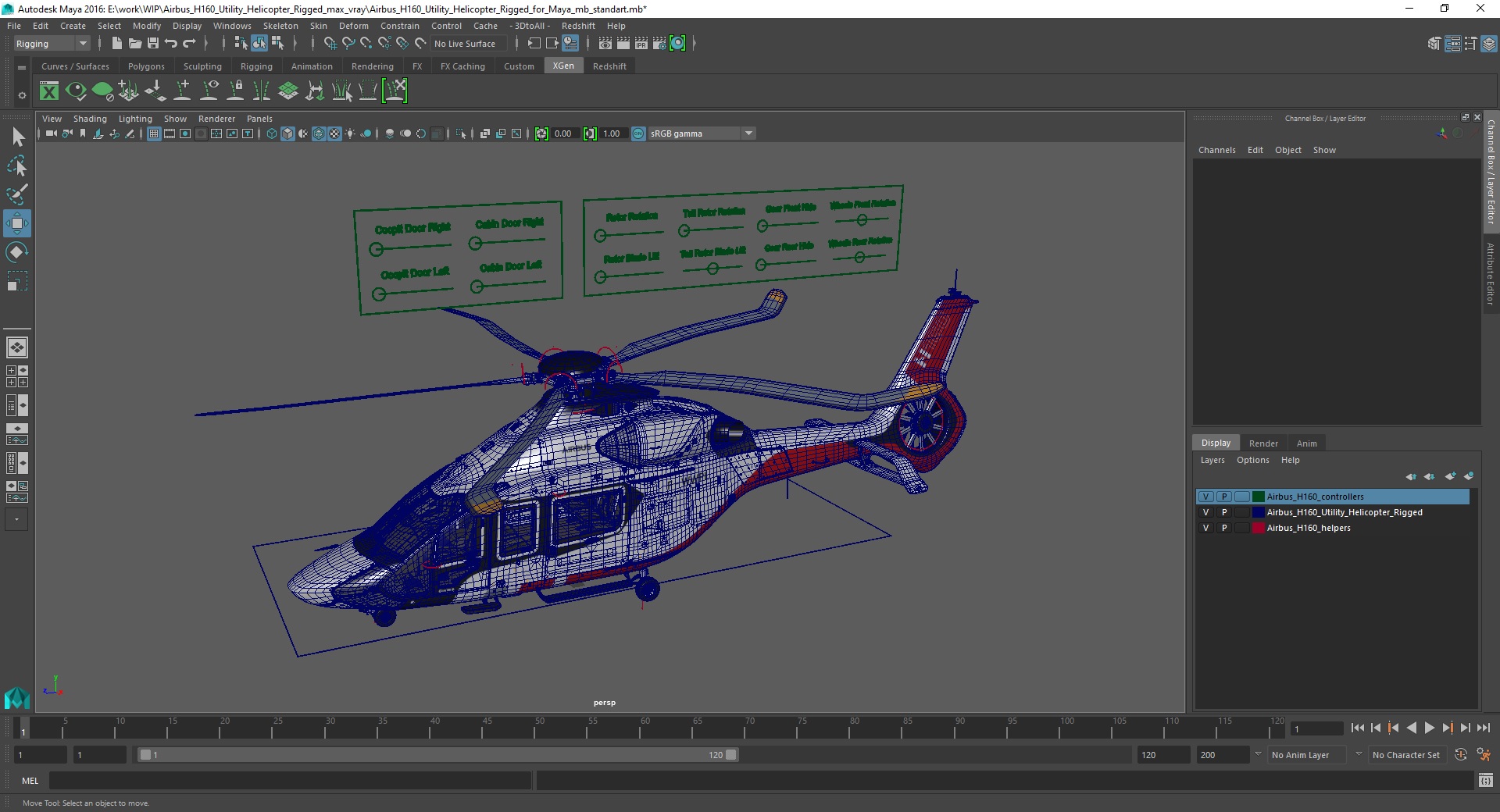Toggle playback P for Airbus_H160_helpers layer
The height and width of the screenshot is (812, 1500).
point(1224,528)
